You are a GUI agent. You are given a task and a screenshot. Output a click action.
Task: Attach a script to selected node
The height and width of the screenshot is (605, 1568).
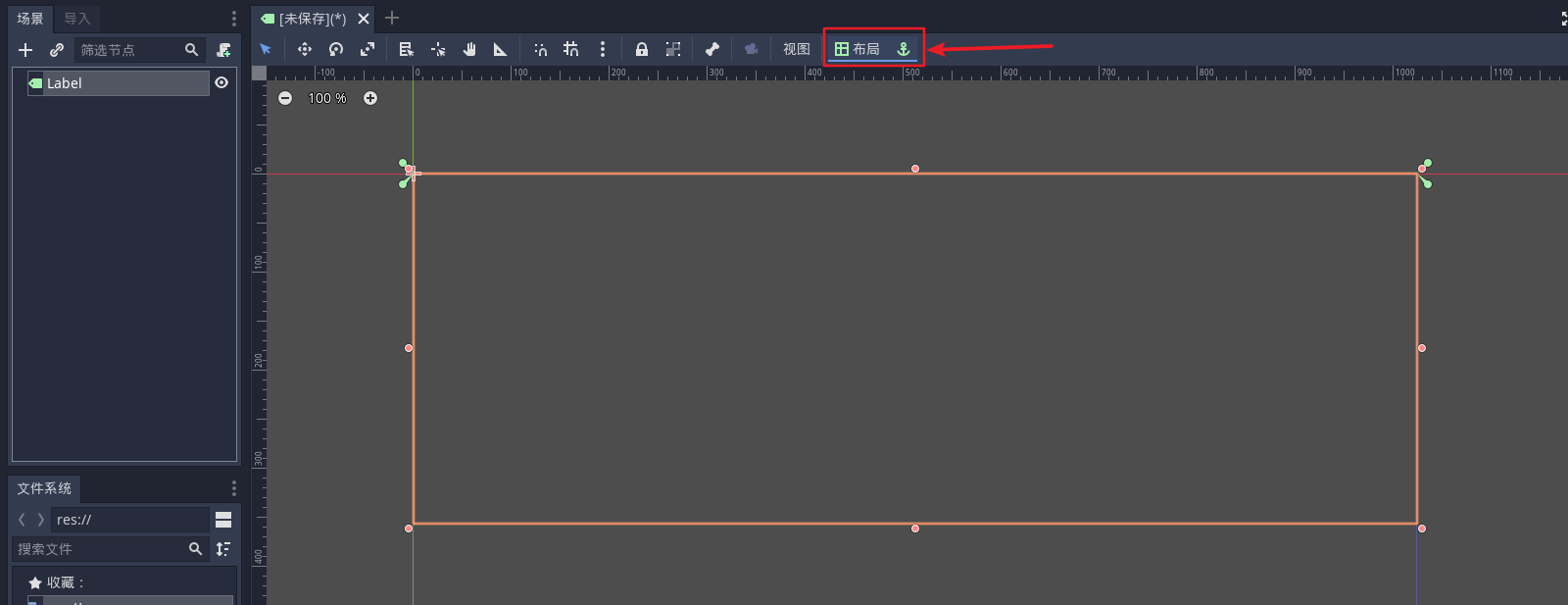[x=223, y=50]
